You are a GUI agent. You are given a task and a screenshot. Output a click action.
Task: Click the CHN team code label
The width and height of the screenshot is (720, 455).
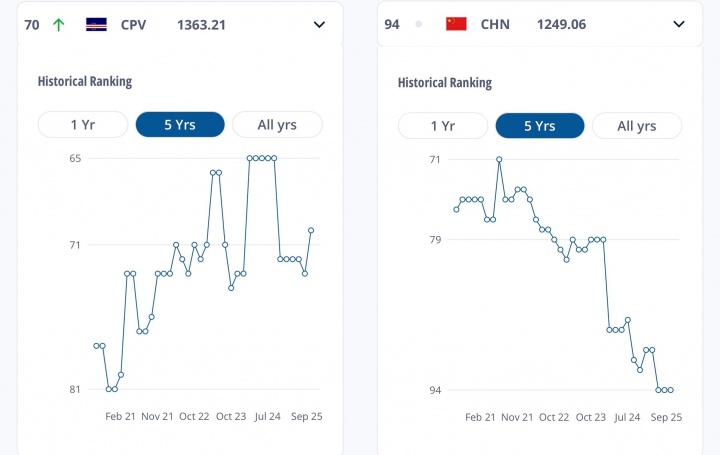click(x=494, y=24)
